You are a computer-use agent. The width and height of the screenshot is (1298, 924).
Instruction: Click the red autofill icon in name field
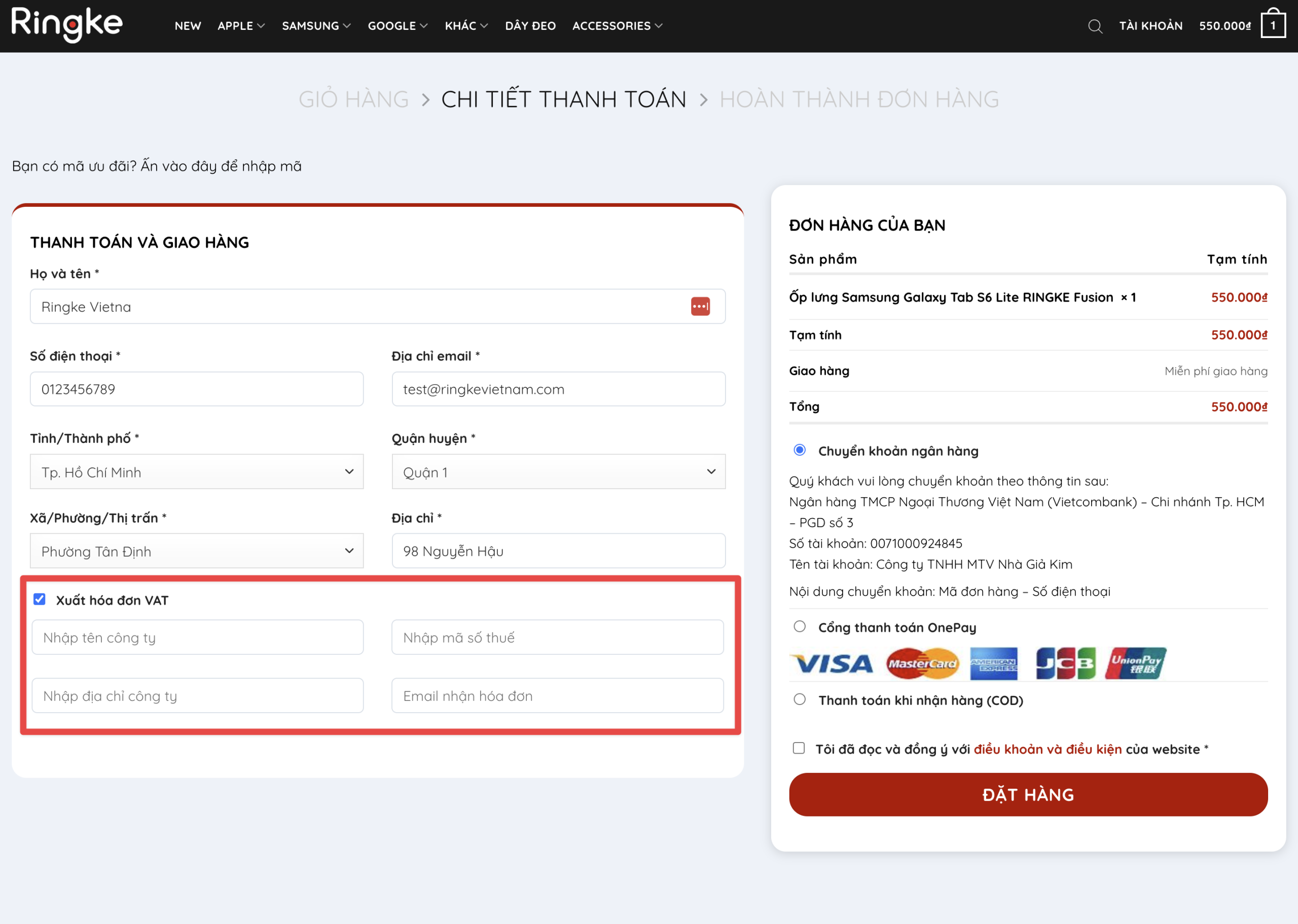(700, 306)
